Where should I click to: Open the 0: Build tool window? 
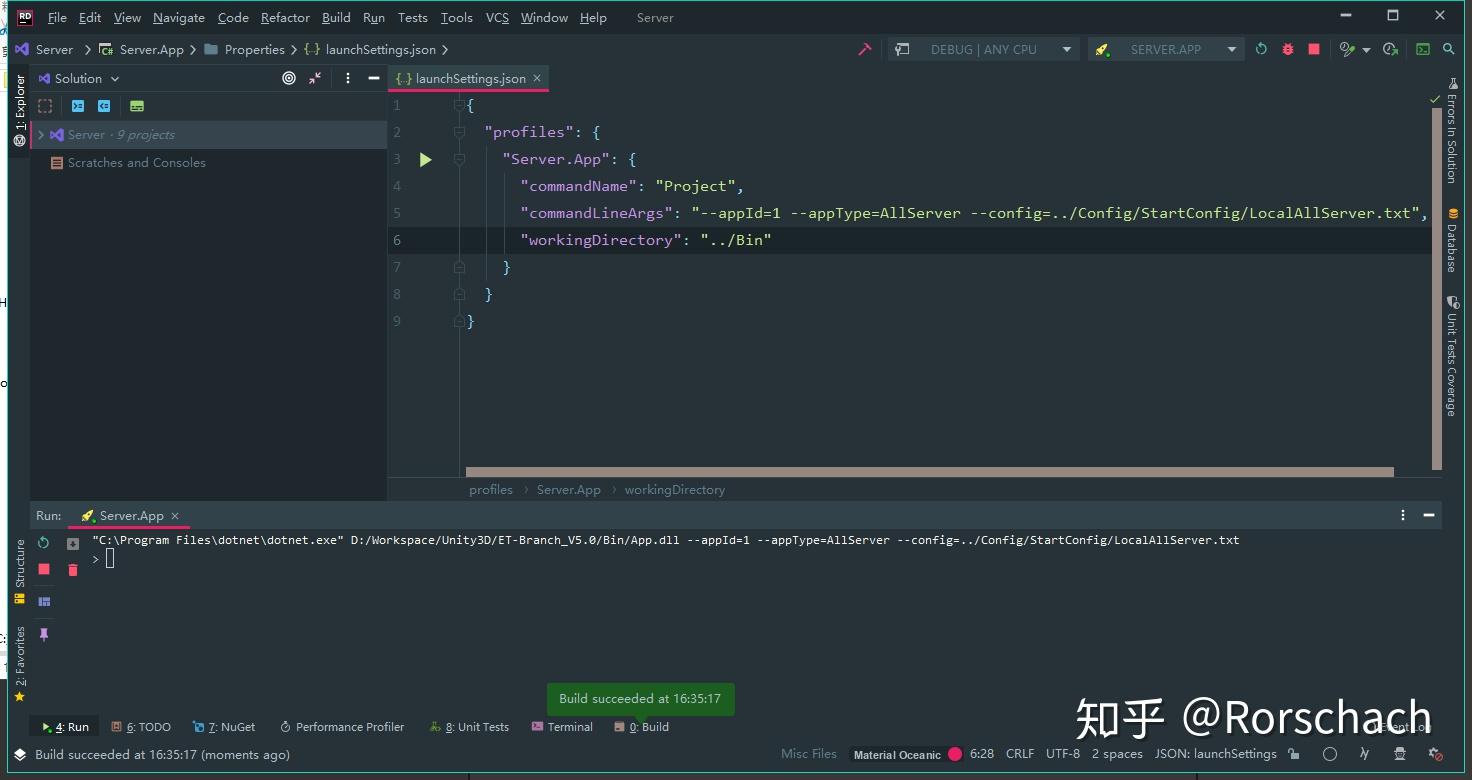[641, 727]
